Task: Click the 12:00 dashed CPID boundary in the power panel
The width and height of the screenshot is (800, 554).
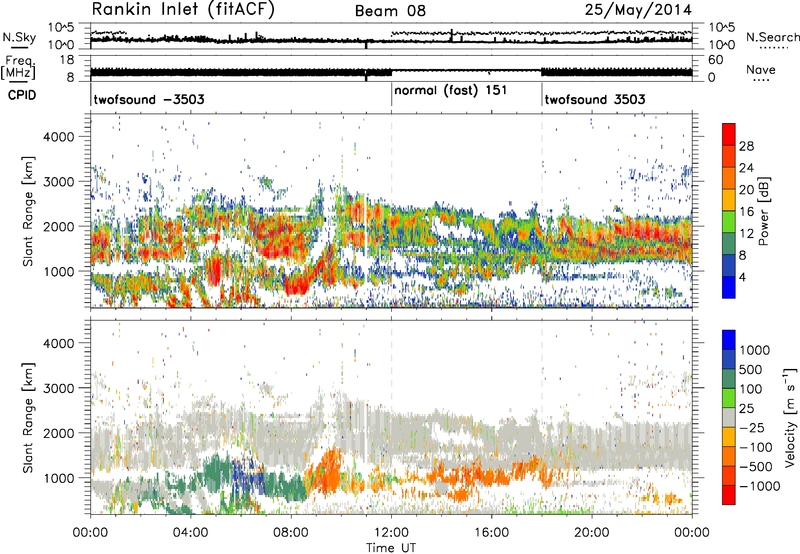Action: (x=392, y=211)
